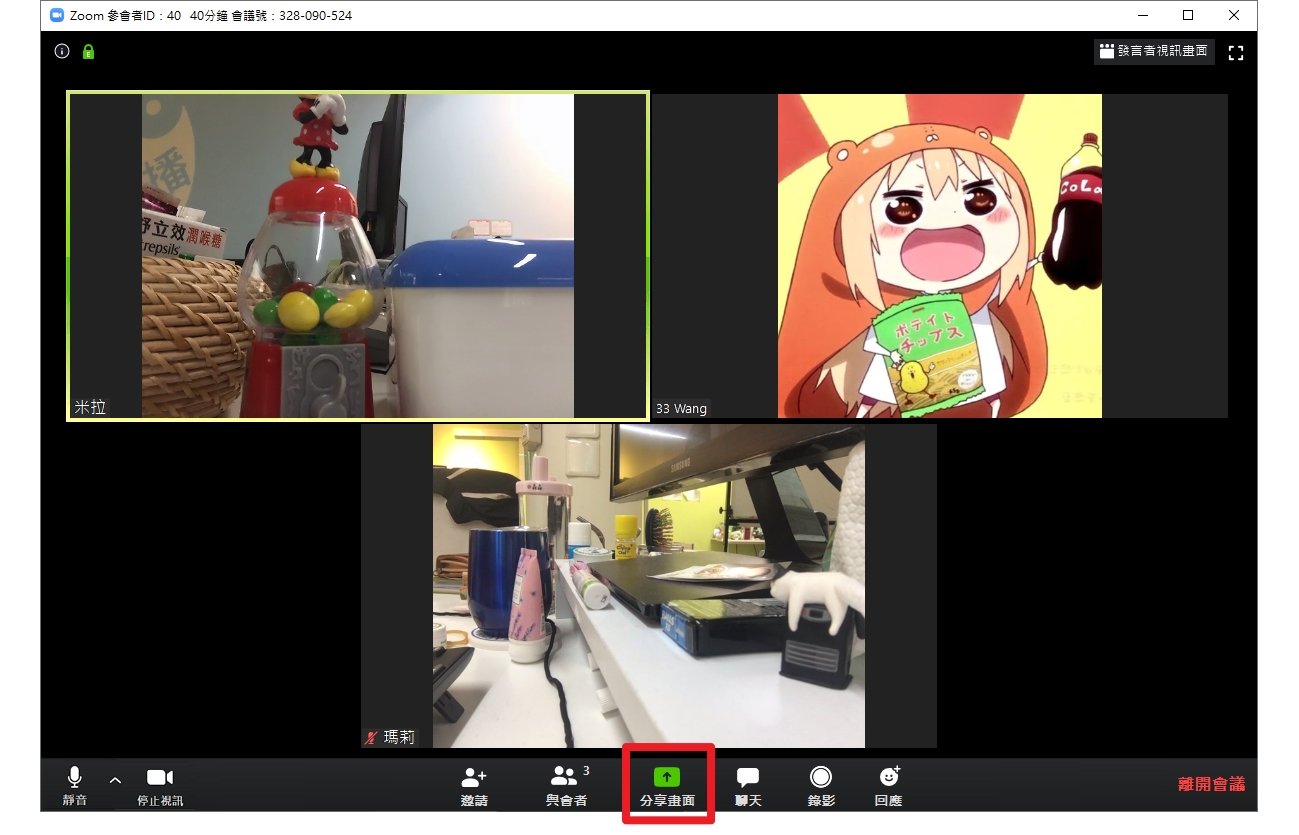Image resolution: width=1299 pixels, height=835 pixels.
Task: Expand the audio options arrow beside 靜音
Action: [115, 781]
